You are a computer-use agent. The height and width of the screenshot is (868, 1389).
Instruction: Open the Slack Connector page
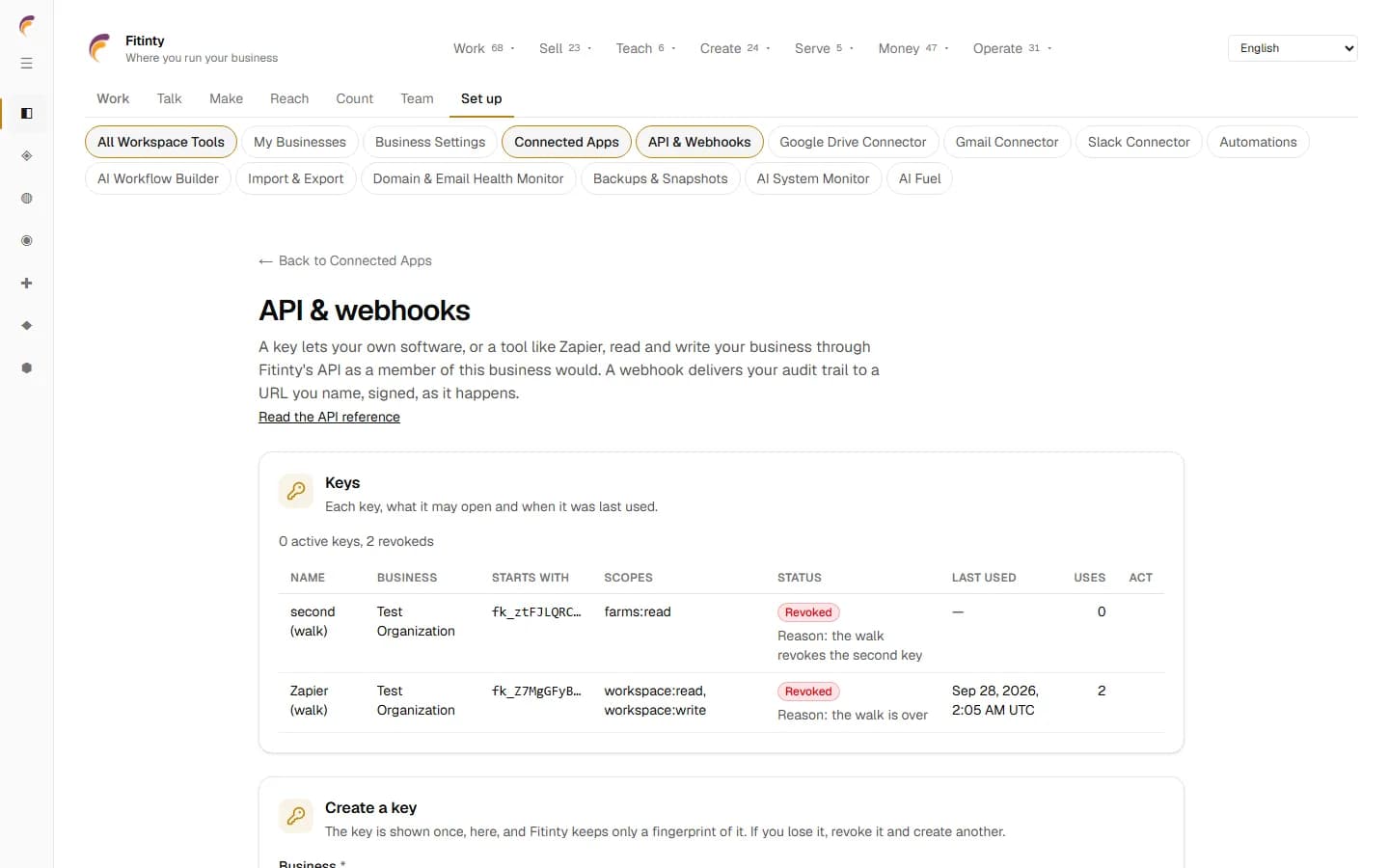(1139, 142)
